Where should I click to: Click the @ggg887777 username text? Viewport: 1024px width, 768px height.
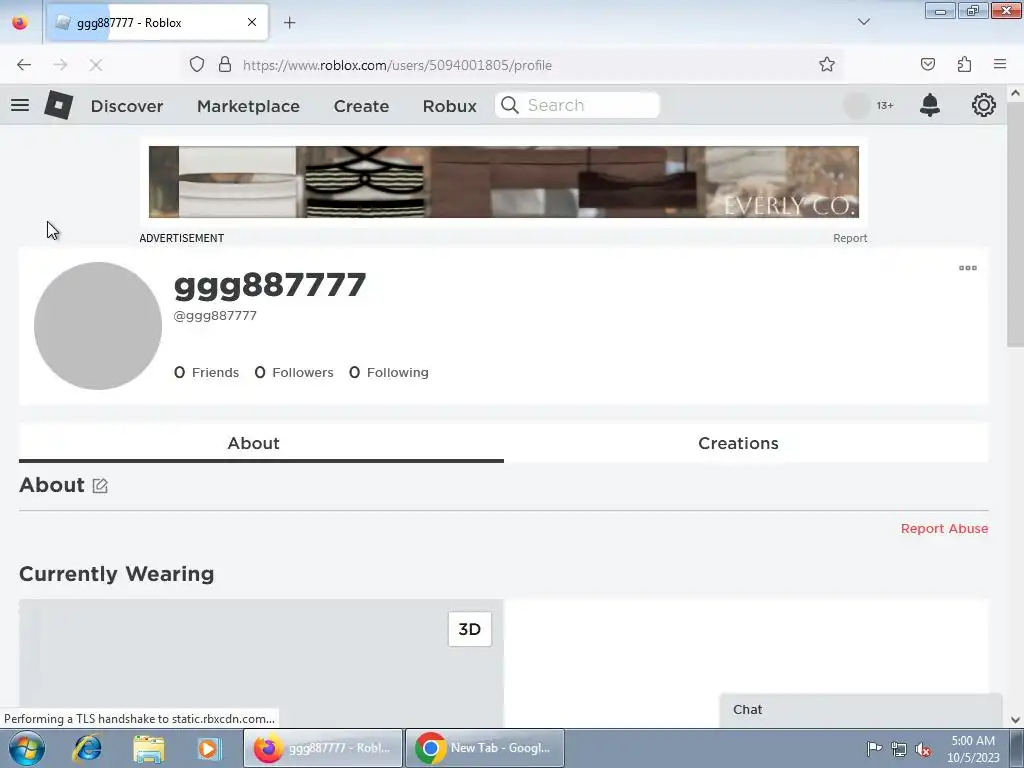pos(215,315)
